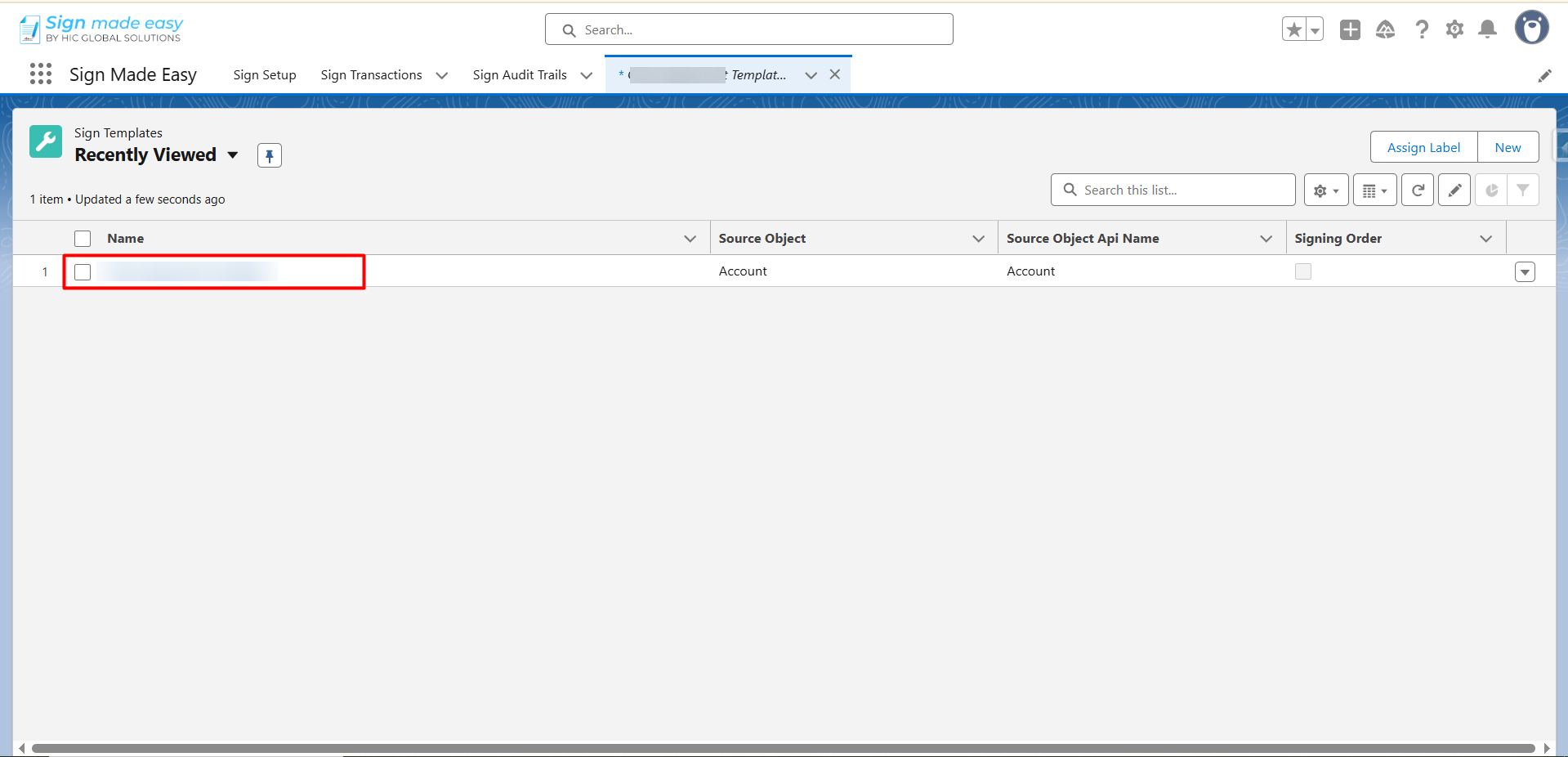
Task: Expand the Template tab actions chevron
Action: [x=811, y=75]
